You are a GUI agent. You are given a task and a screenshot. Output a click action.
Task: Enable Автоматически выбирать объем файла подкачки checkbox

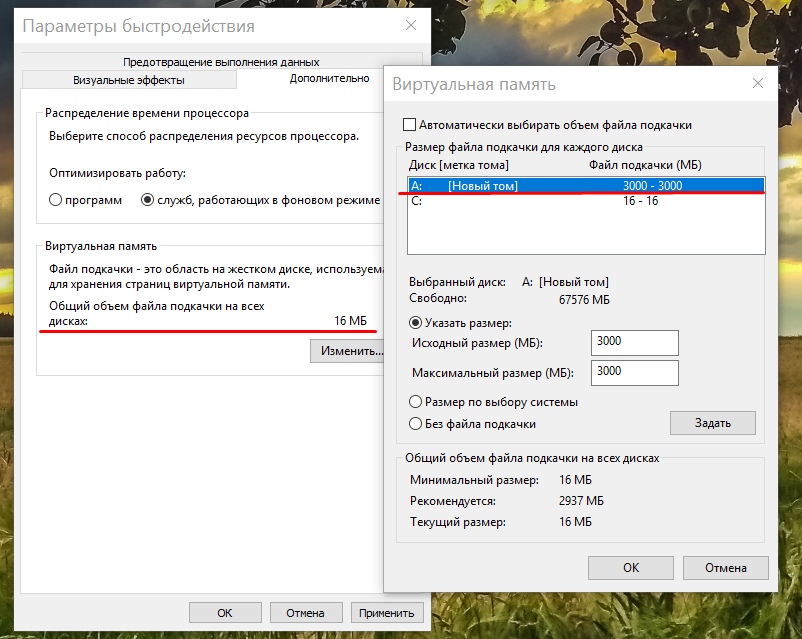click(408, 125)
